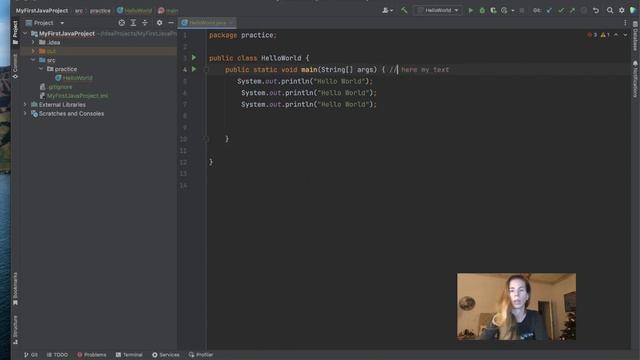Expand External Libraries node
The height and width of the screenshot is (360, 640).
[x=25, y=104]
